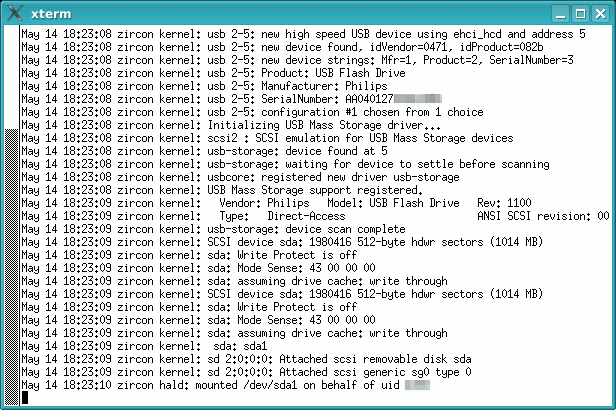The image size is (616, 410).
Task: Maximize the xterm window
Action: (x=579, y=13)
